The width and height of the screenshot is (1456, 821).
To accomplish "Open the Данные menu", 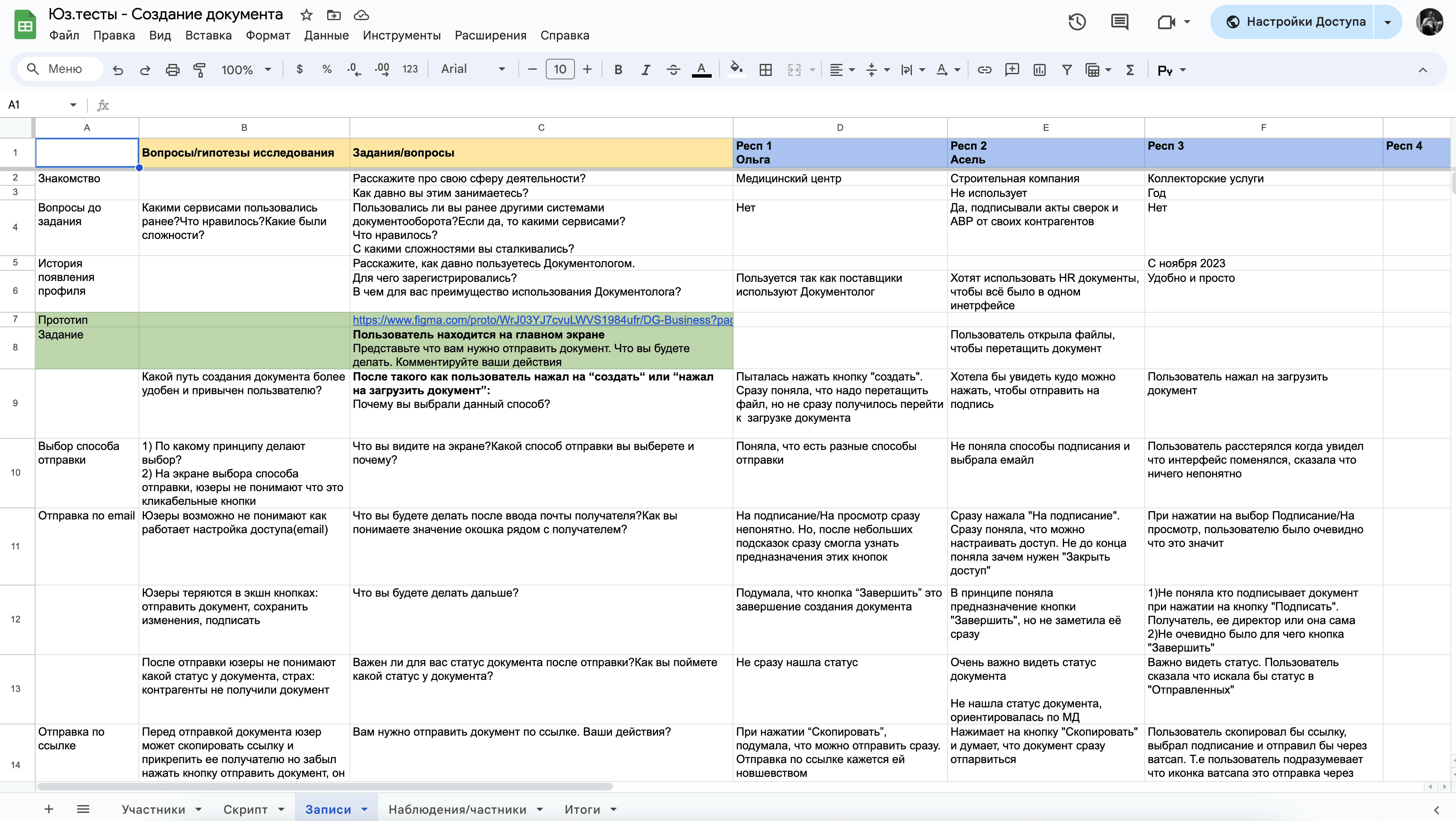I will [x=326, y=35].
